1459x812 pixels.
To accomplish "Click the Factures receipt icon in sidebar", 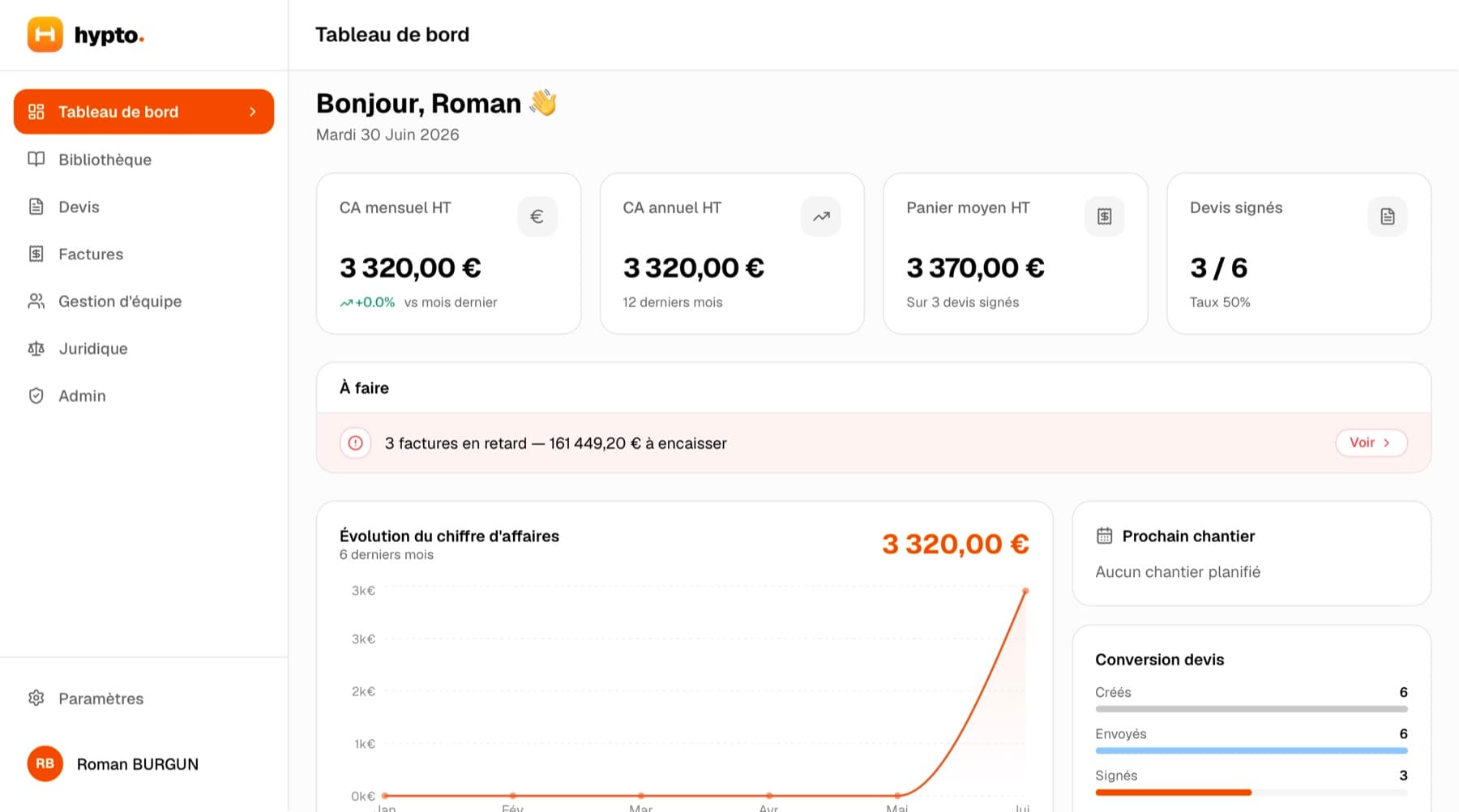I will (x=36, y=254).
